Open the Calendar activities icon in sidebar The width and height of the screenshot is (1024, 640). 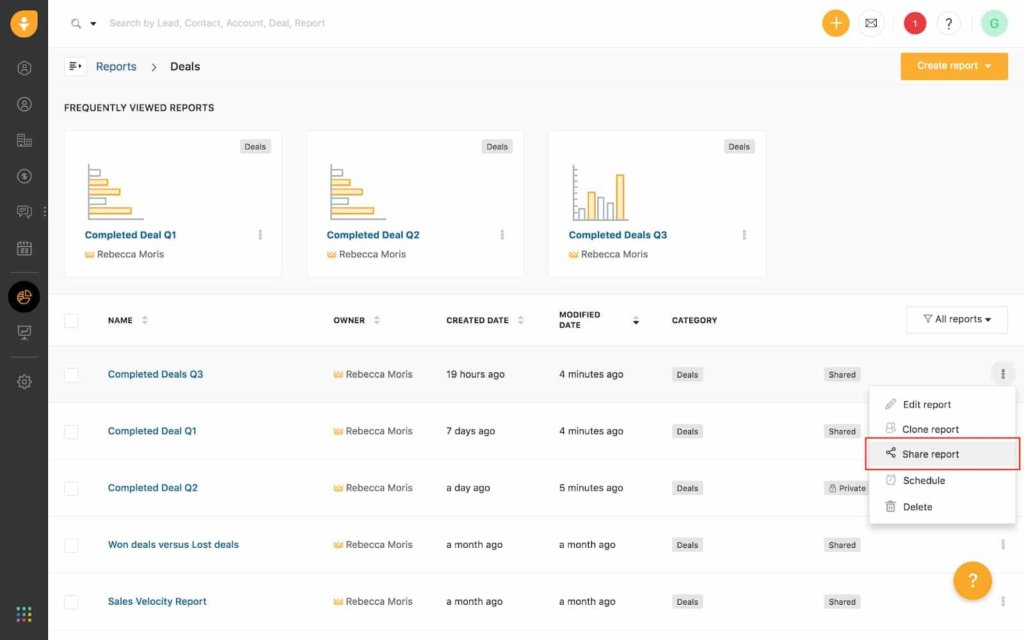tap(24, 248)
